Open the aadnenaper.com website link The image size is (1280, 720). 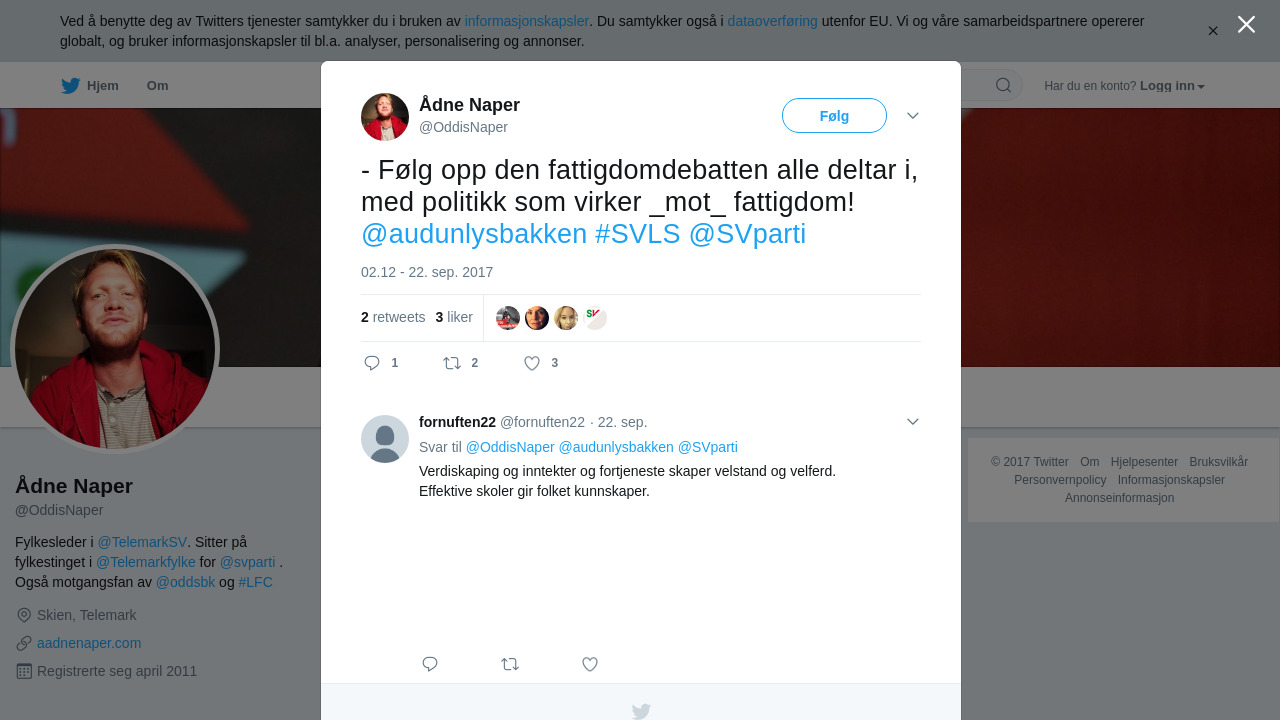[x=89, y=643]
